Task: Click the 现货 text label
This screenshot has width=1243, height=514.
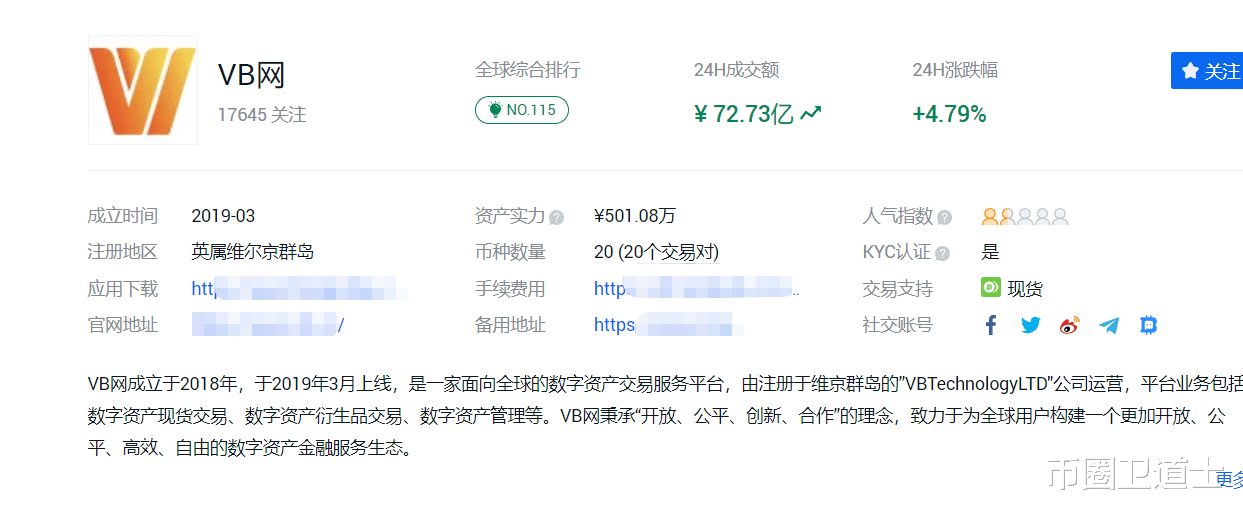Action: point(1025,289)
